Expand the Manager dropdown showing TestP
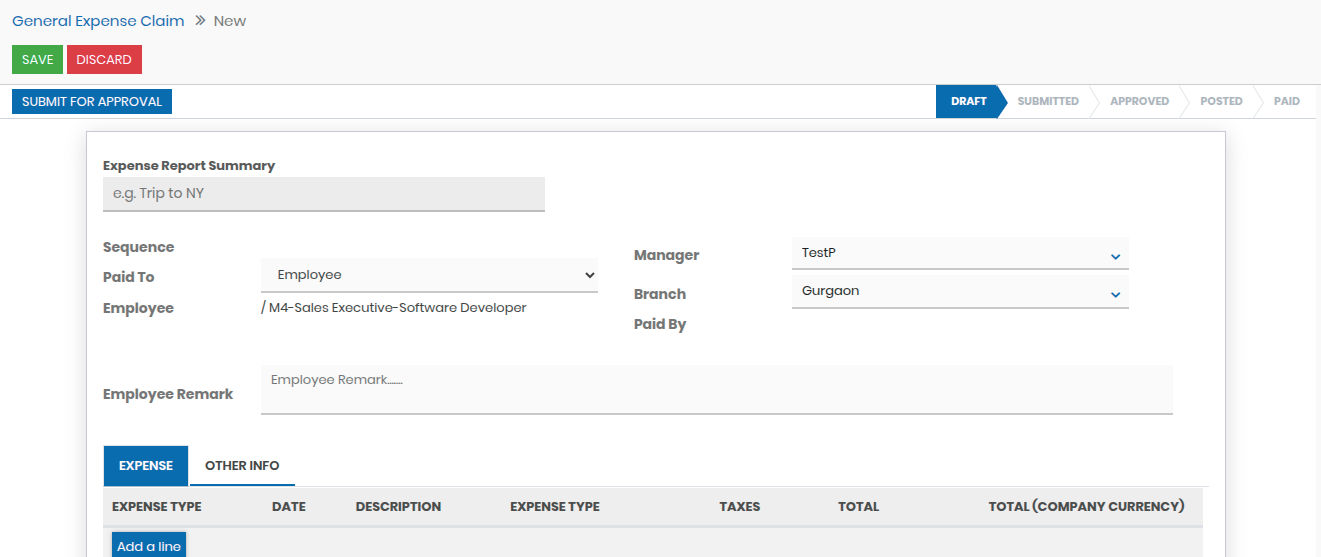1321x557 pixels. point(959,254)
